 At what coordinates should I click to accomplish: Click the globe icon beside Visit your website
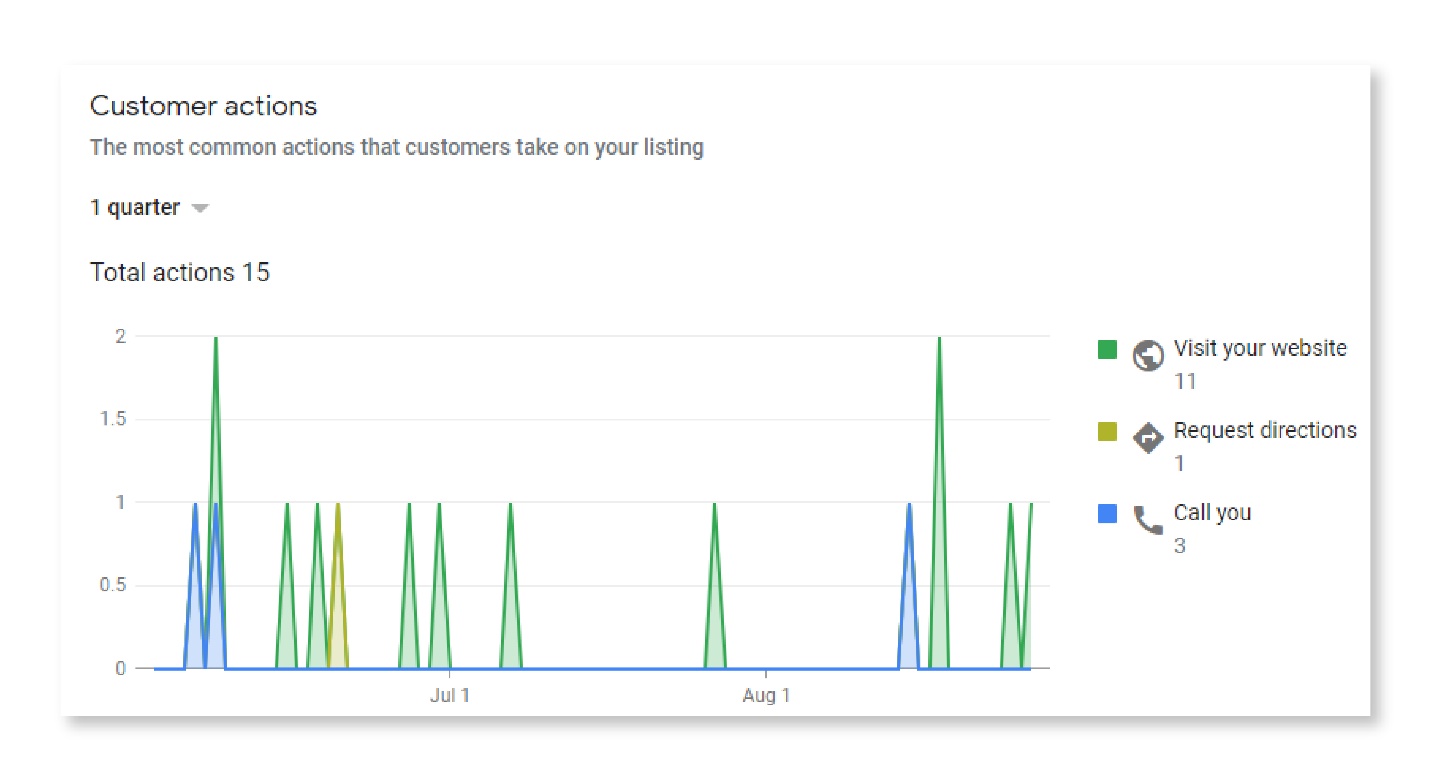click(x=1147, y=356)
